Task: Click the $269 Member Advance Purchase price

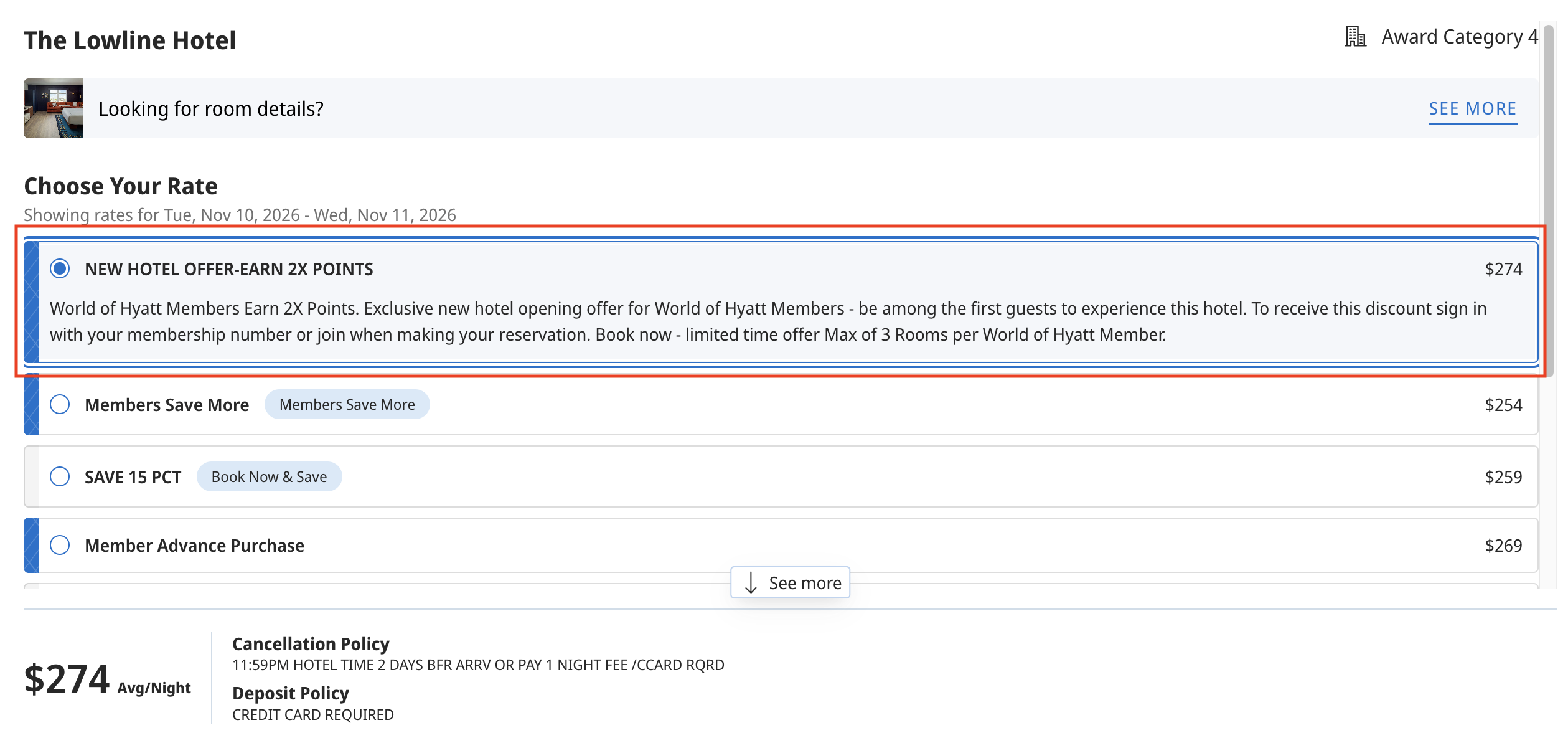Action: [x=1503, y=546]
